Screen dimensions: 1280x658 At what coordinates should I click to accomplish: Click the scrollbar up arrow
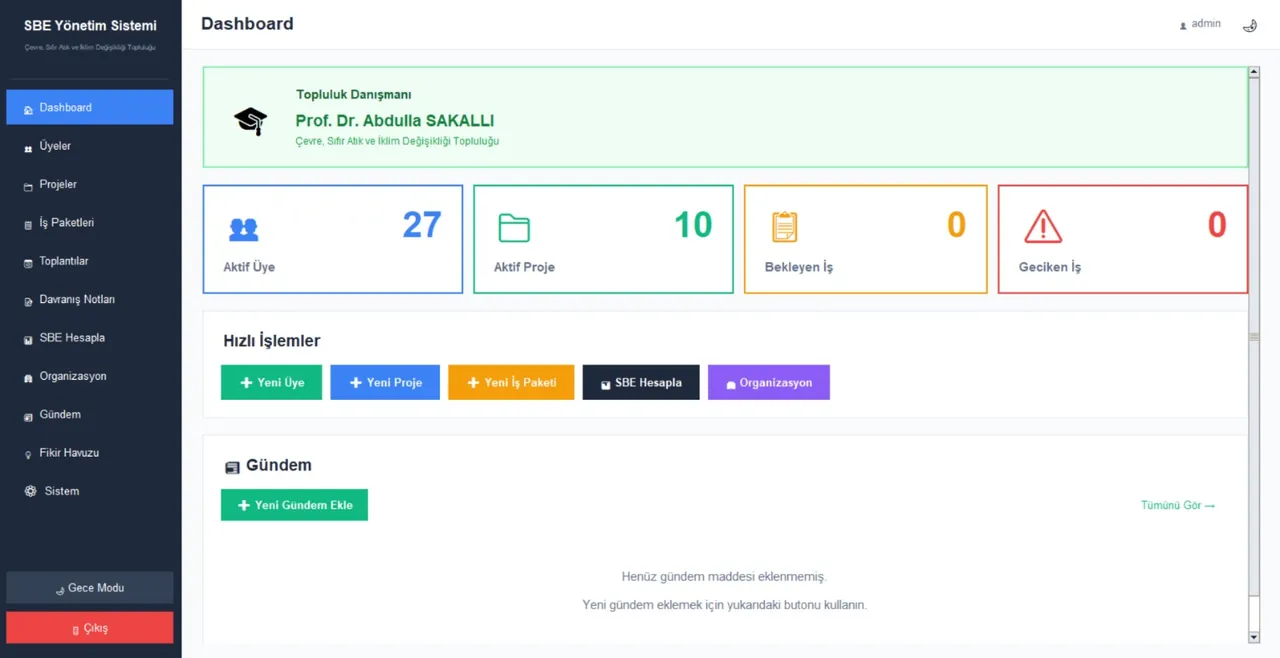[1254, 72]
